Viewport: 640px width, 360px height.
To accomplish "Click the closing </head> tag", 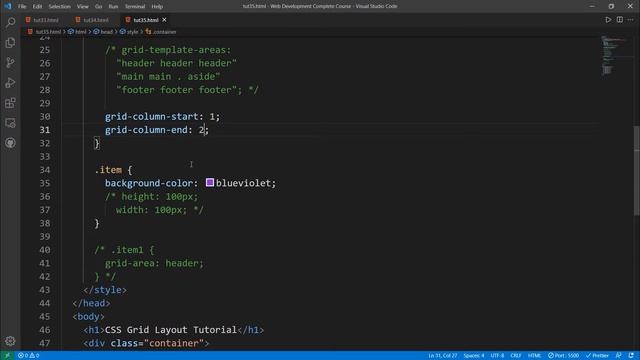I will (91, 303).
